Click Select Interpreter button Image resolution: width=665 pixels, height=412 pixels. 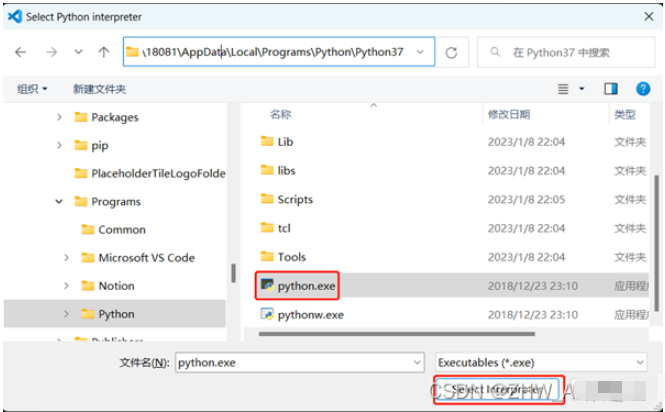point(498,389)
